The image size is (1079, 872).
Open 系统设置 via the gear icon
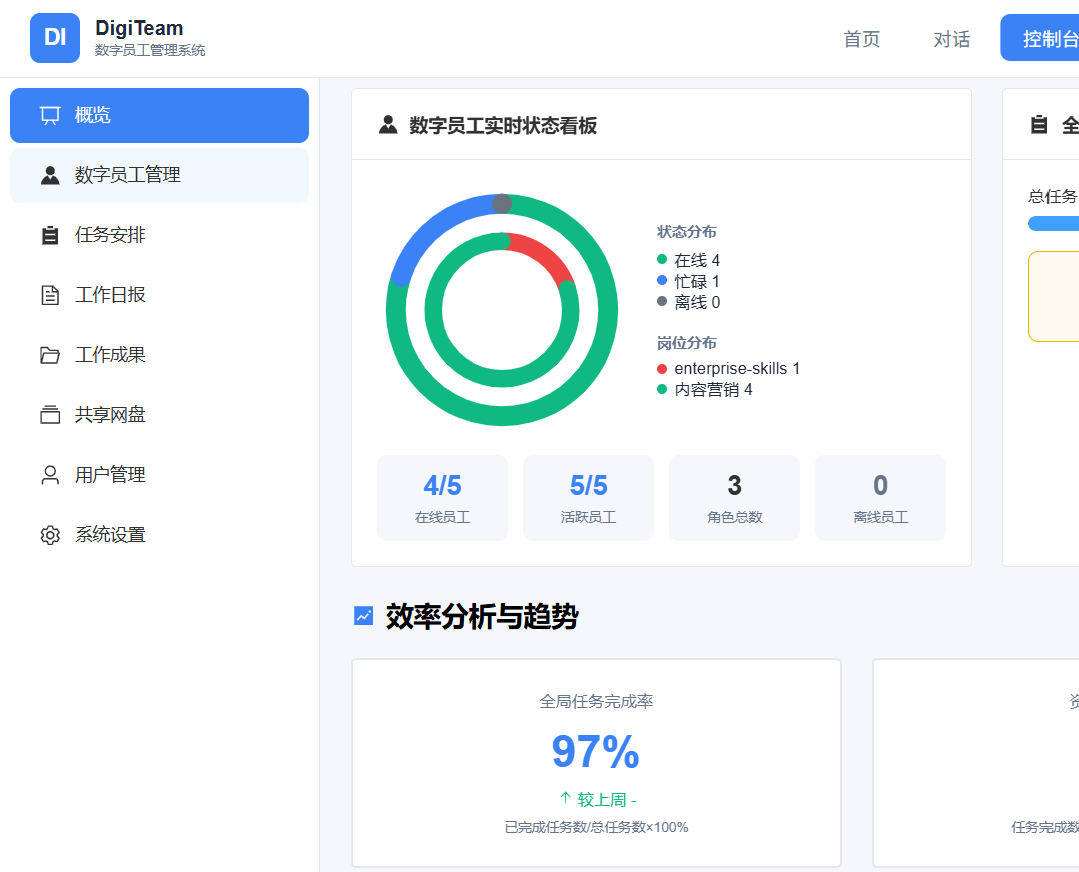[x=48, y=534]
